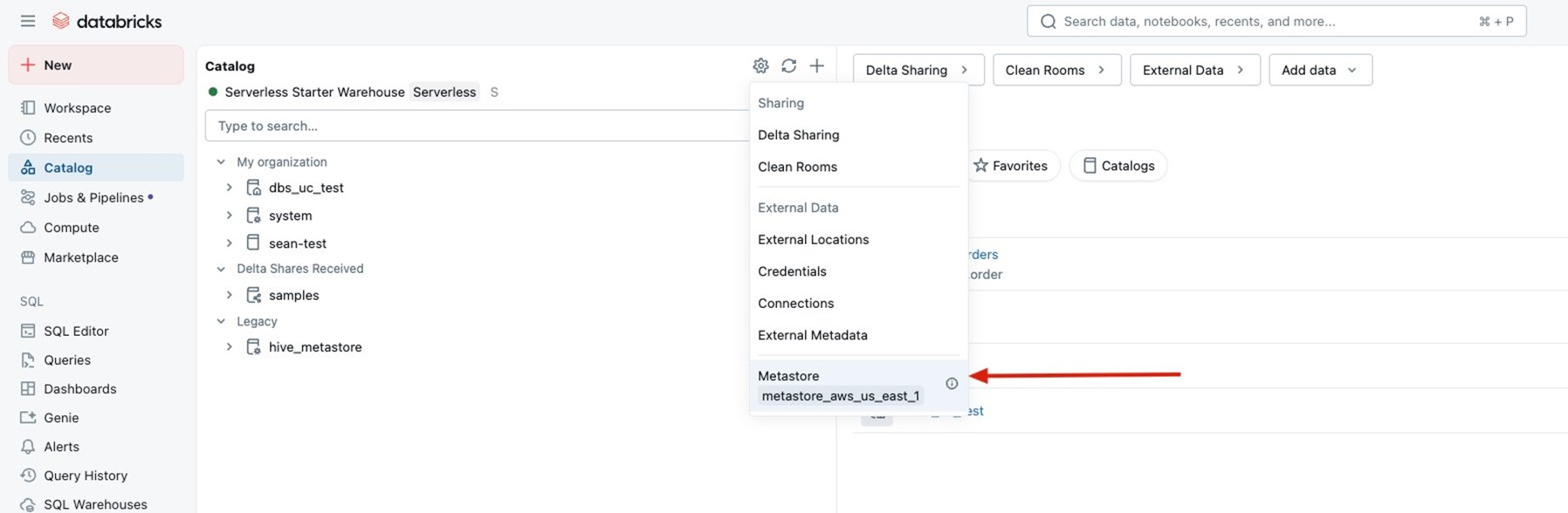The width and height of the screenshot is (1568, 513).
Task: Open SQL Editor from sidebar
Action: [x=76, y=332]
